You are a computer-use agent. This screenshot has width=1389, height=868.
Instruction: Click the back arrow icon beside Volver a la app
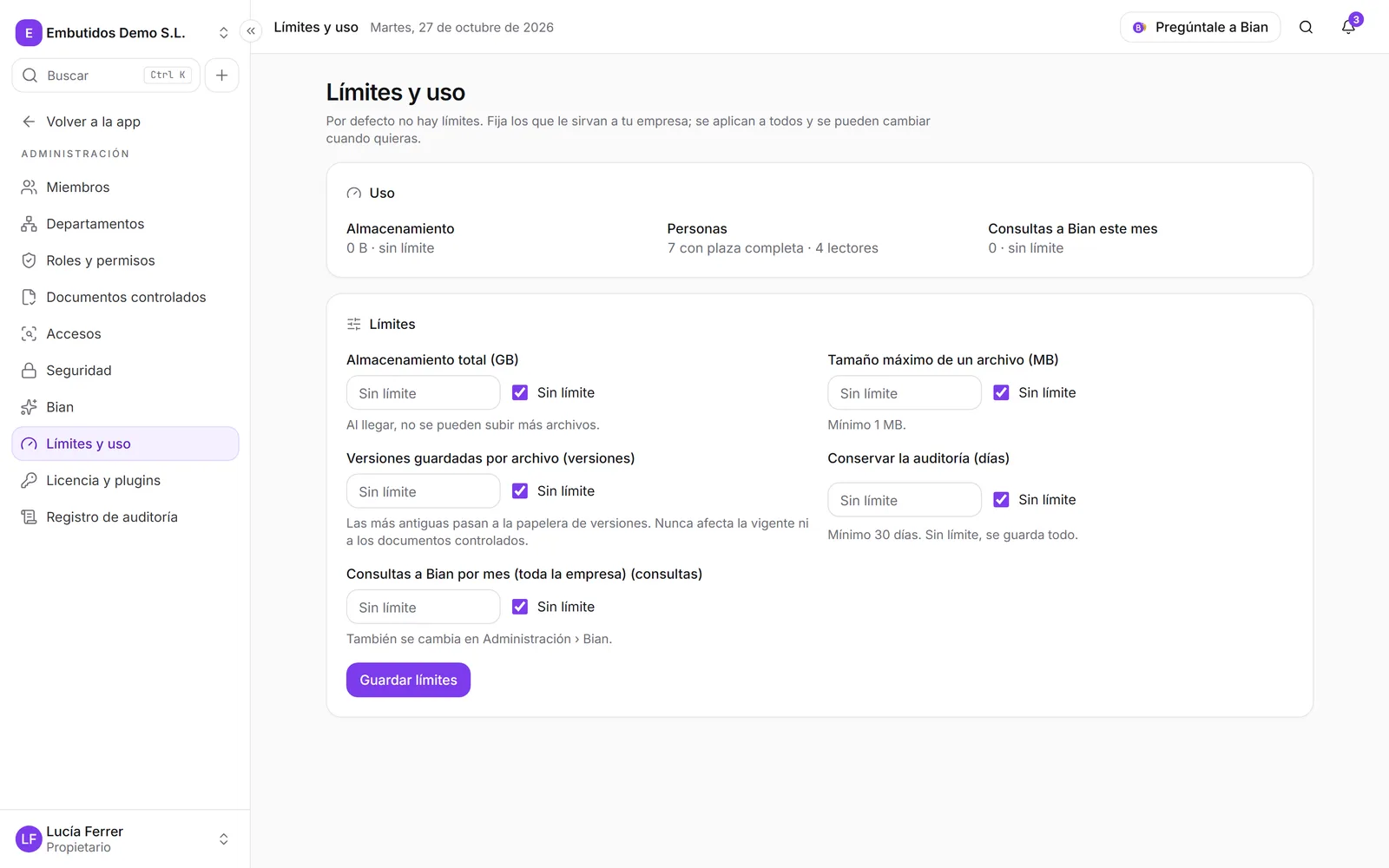coord(29,122)
